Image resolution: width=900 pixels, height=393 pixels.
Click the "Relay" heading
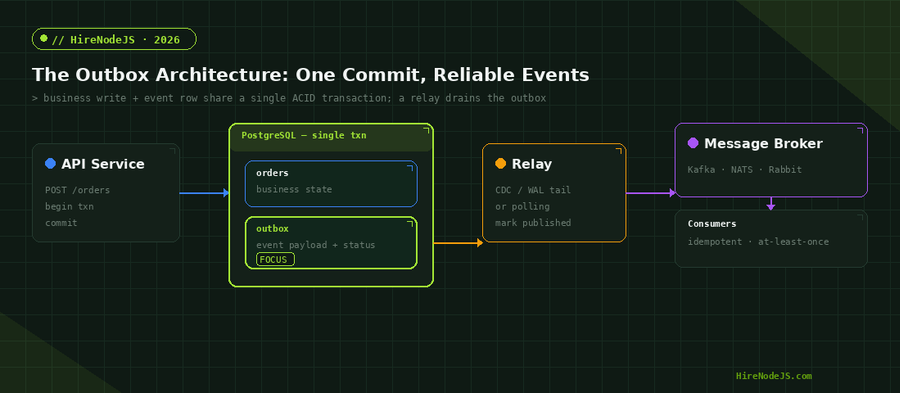pyautogui.click(x=532, y=164)
